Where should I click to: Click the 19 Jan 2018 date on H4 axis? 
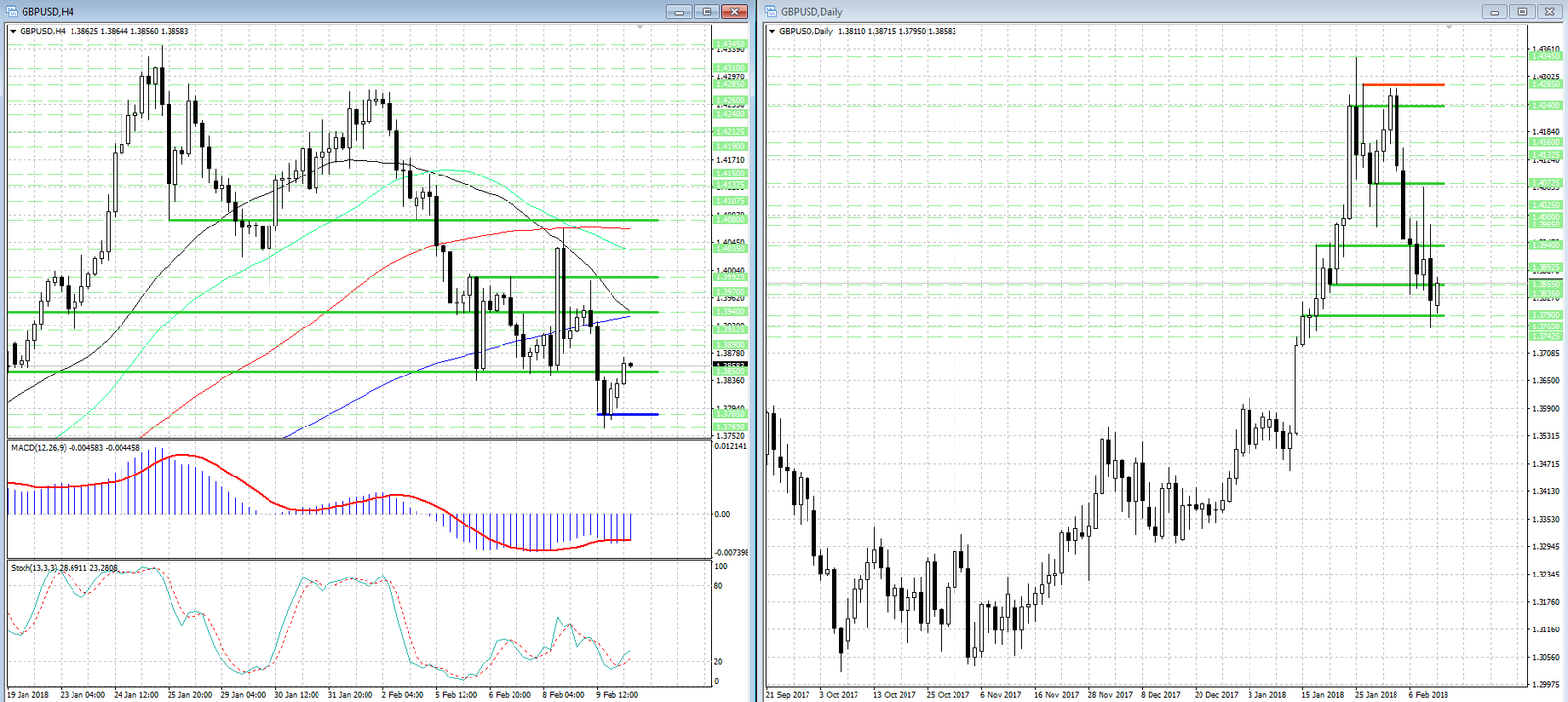click(28, 694)
